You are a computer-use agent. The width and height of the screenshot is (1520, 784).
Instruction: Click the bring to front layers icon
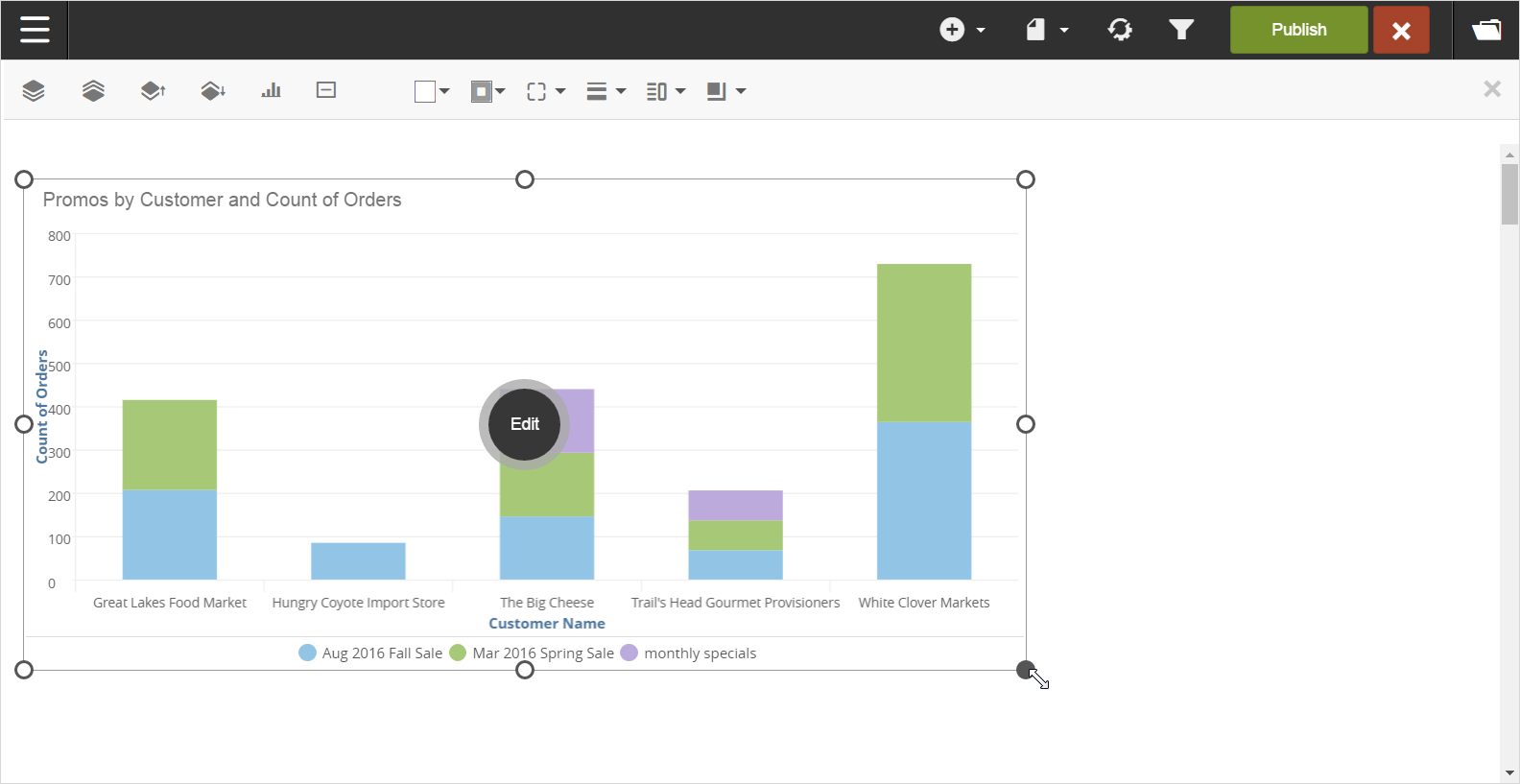tap(34, 91)
